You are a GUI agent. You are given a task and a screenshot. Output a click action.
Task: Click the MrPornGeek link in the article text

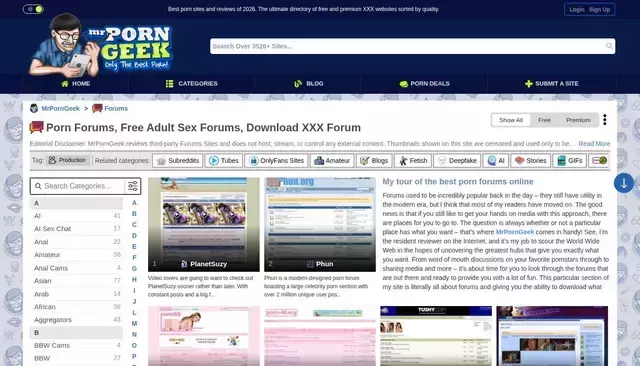coord(514,232)
